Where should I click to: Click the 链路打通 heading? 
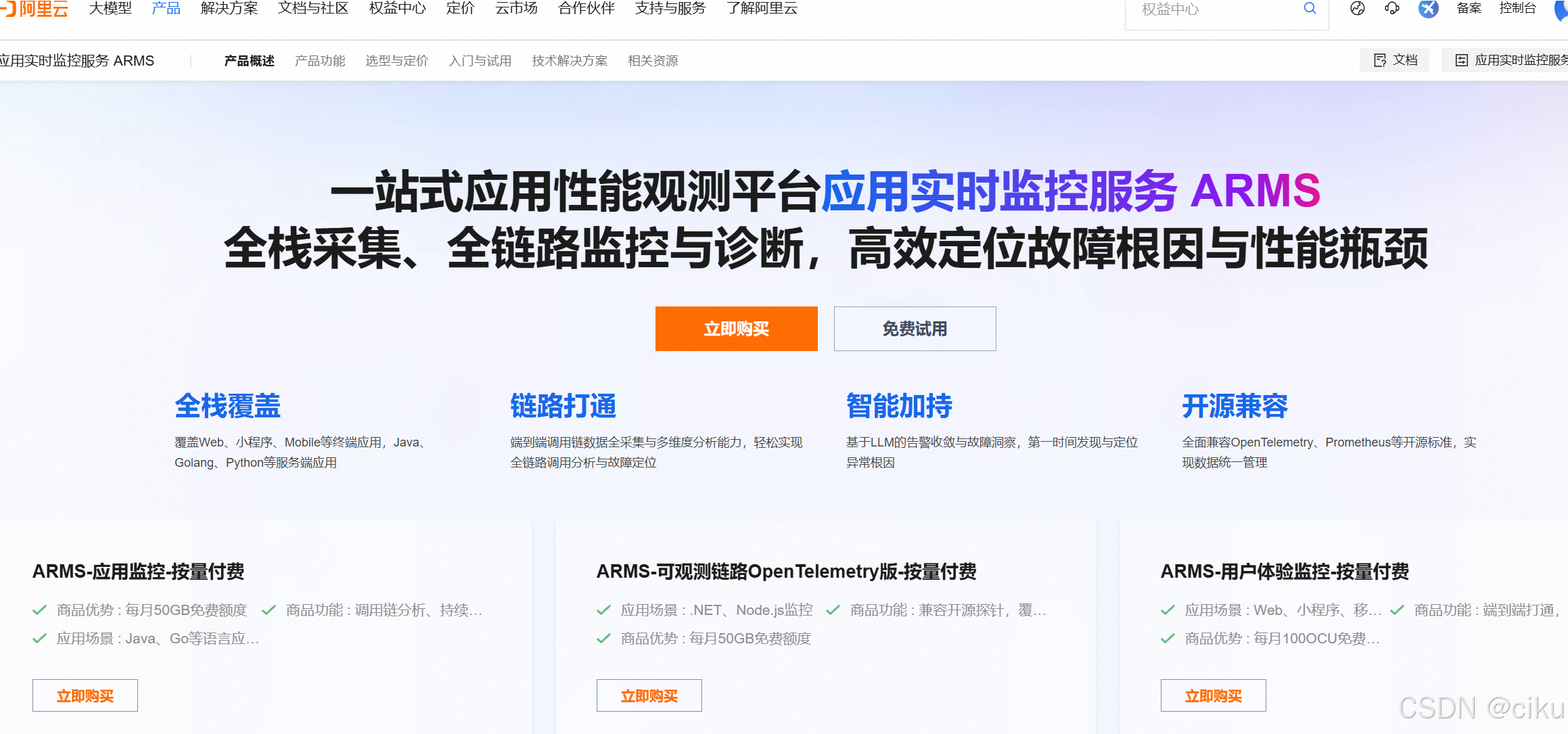click(x=563, y=406)
